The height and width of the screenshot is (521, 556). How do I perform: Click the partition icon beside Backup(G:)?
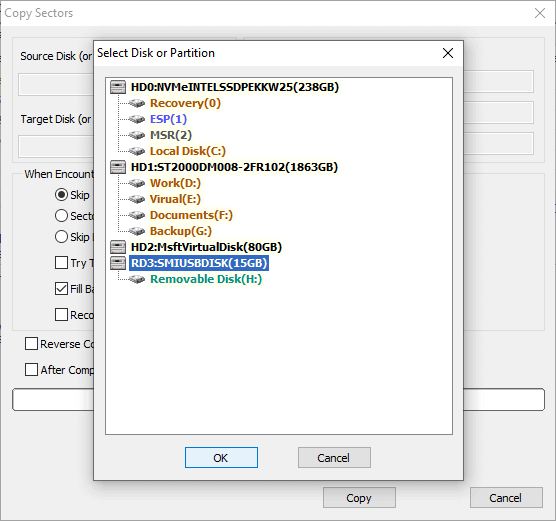click(x=137, y=231)
